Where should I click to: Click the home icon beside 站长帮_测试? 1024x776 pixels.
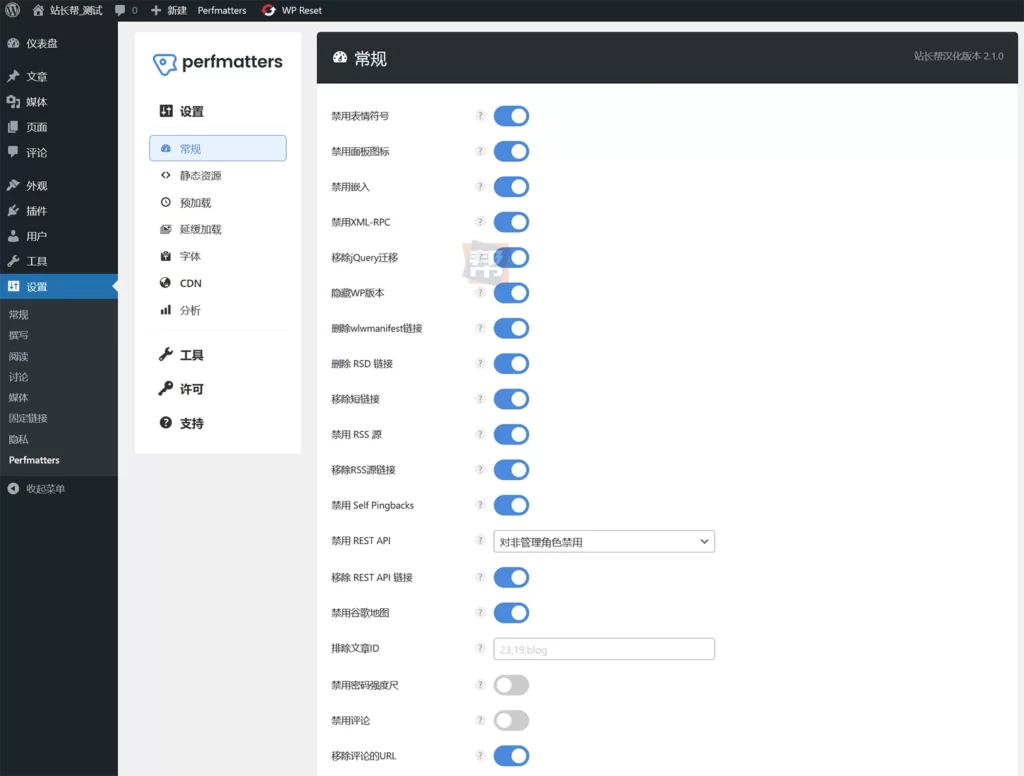coord(39,10)
